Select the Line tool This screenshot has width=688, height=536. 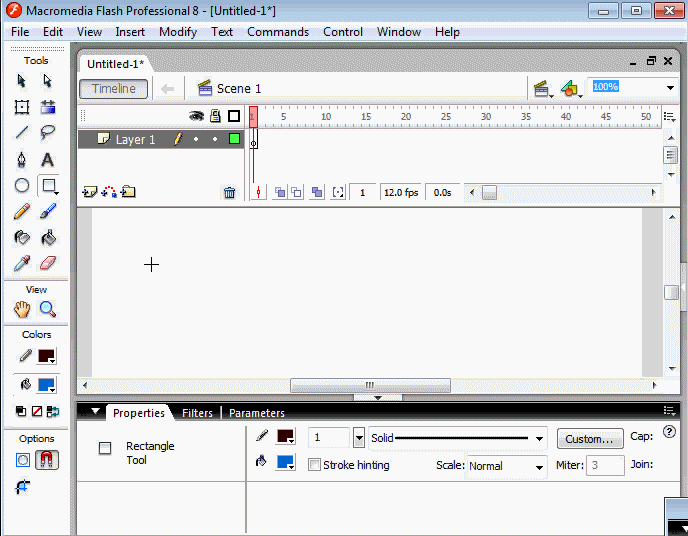point(22,132)
